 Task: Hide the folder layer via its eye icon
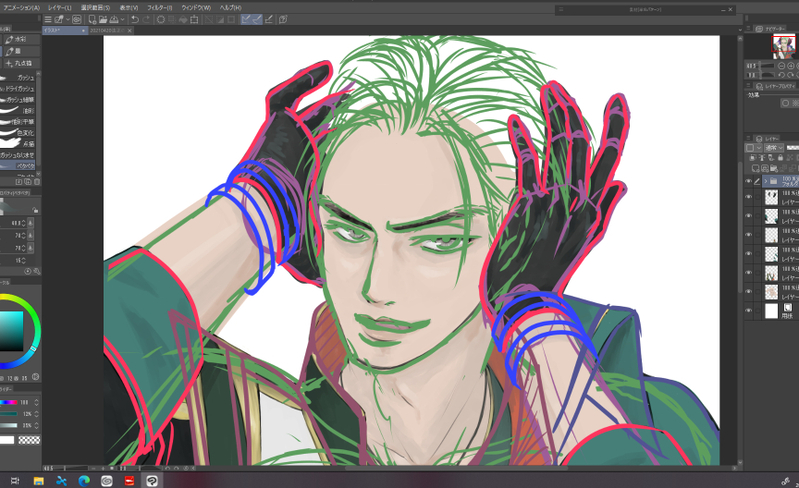tap(749, 181)
